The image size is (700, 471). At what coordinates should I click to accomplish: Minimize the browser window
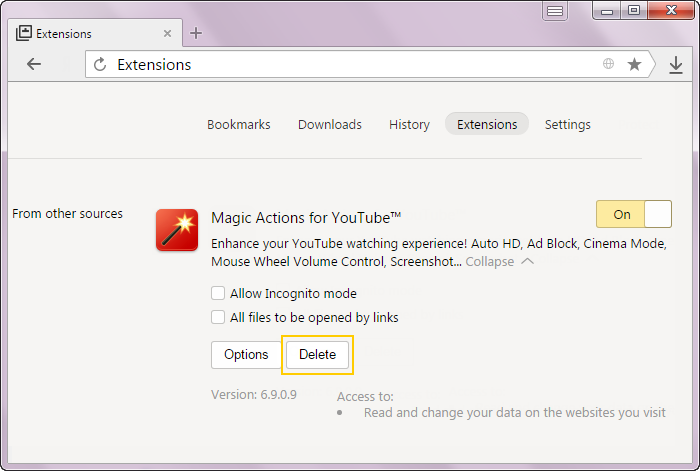(x=607, y=11)
